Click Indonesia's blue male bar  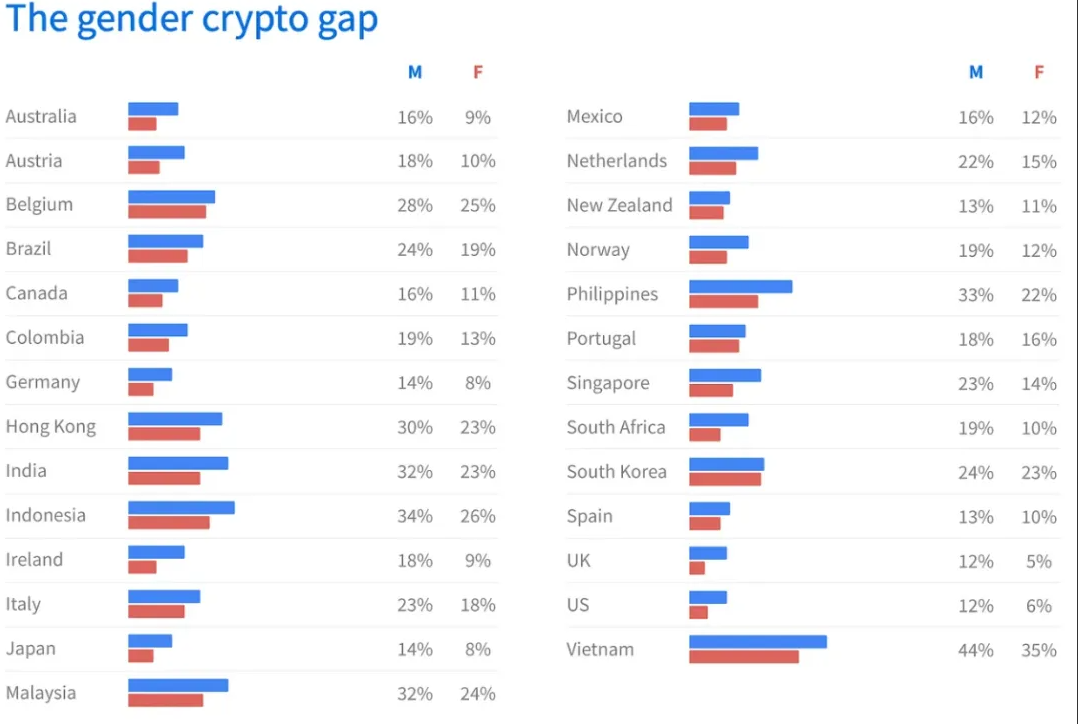point(181,508)
